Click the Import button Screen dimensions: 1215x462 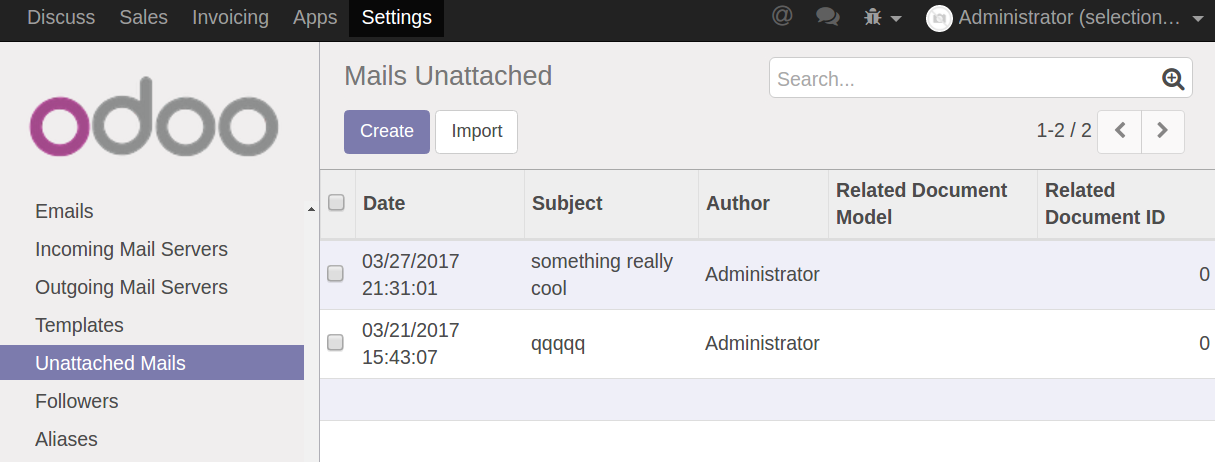[x=476, y=131]
